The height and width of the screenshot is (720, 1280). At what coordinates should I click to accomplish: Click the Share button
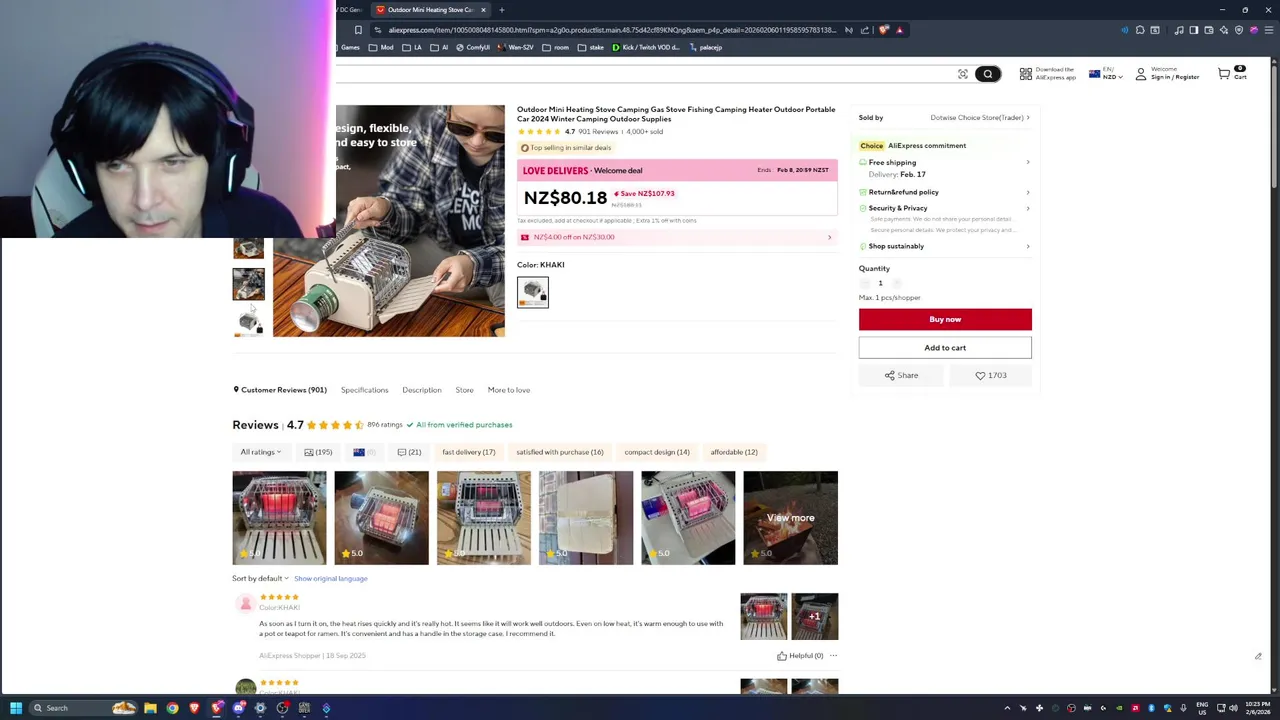(901, 375)
